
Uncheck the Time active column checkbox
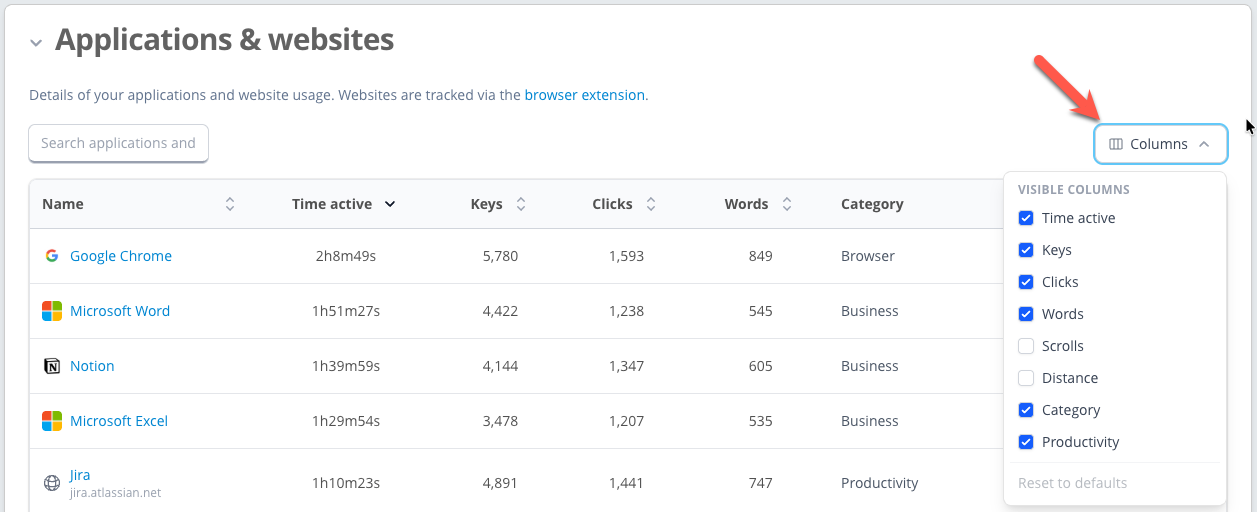click(x=1026, y=218)
